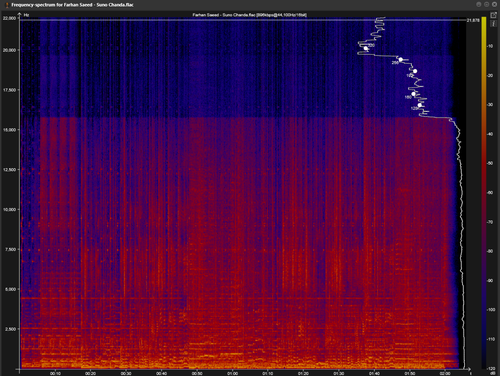Image resolution: width=500 pixels, height=376 pixels.
Task: Click the 12,500 frequency axis label
Action: point(9,170)
